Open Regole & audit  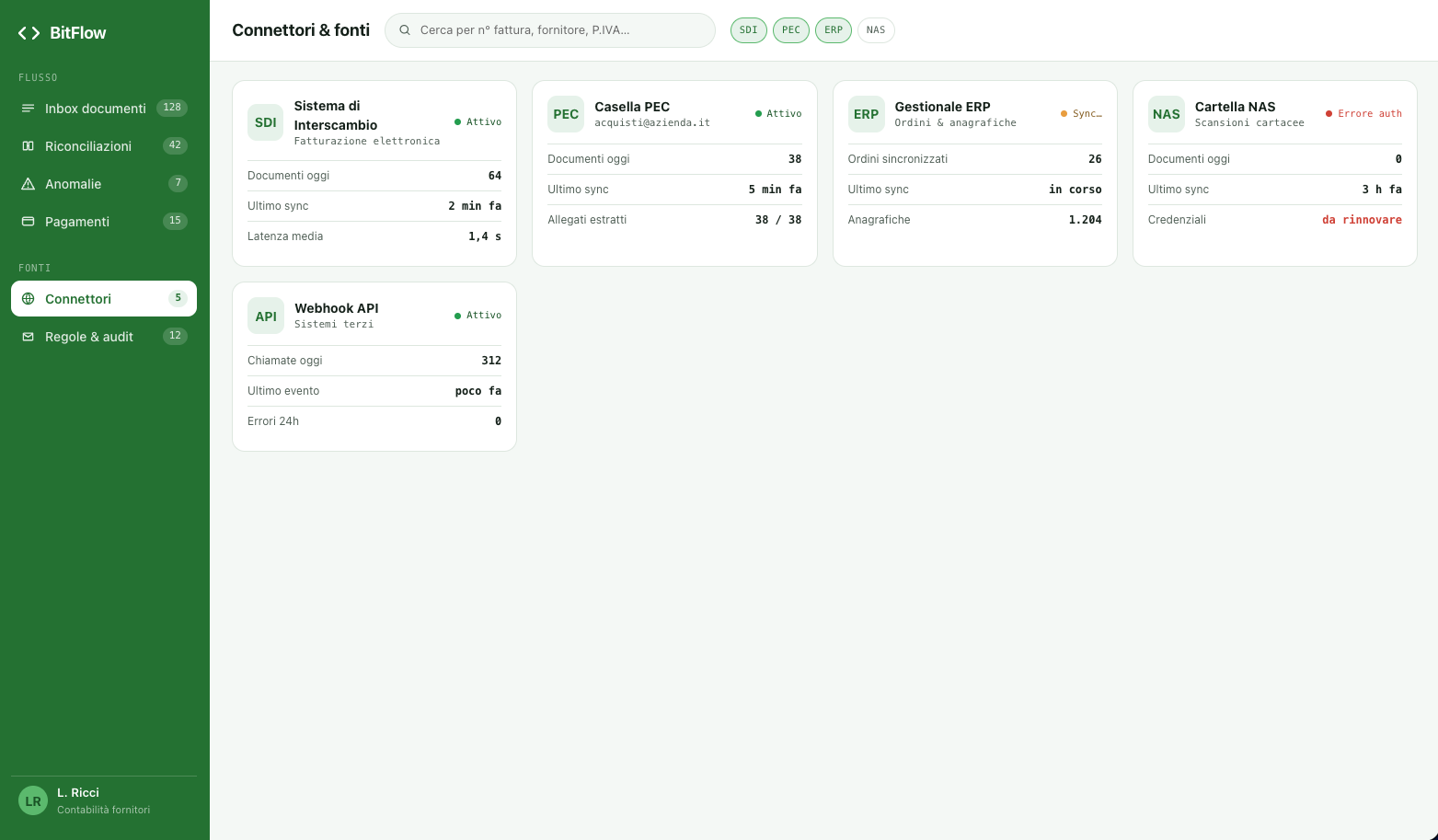(104, 337)
